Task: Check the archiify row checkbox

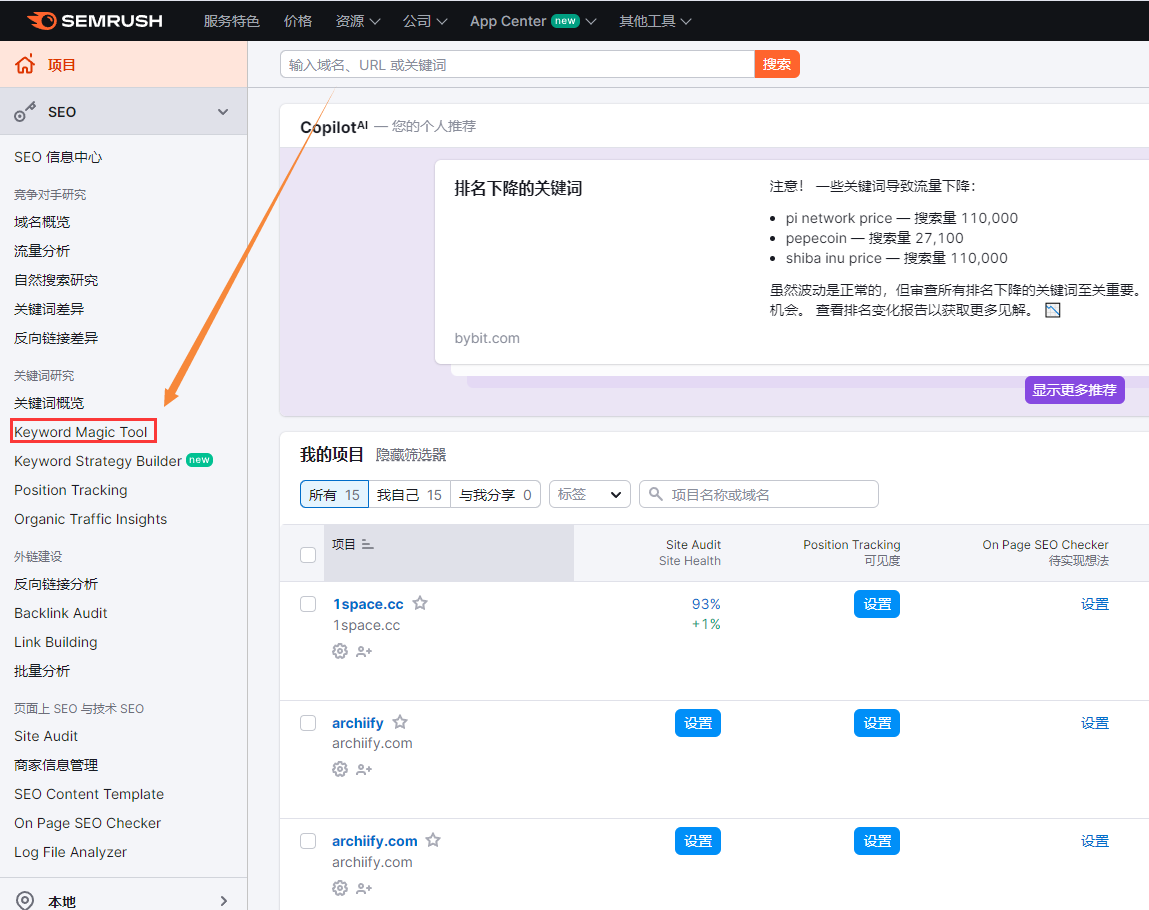Action: (x=308, y=722)
